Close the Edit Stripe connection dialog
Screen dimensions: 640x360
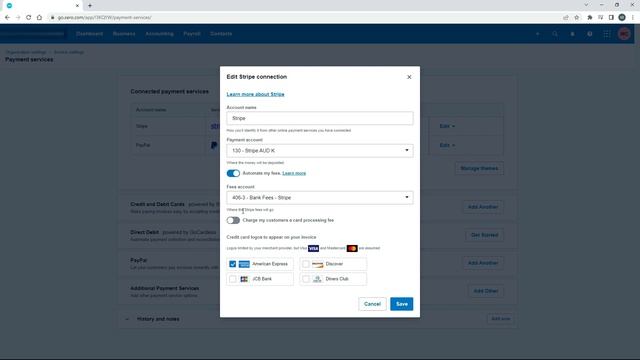(x=409, y=77)
